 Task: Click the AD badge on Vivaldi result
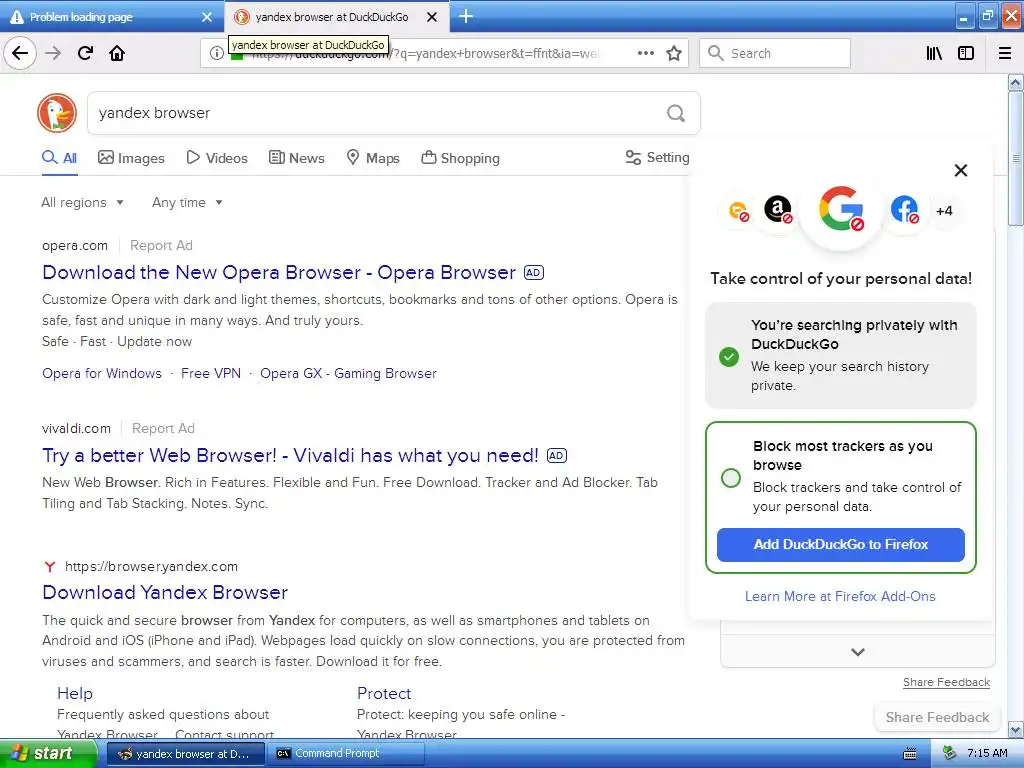556,456
